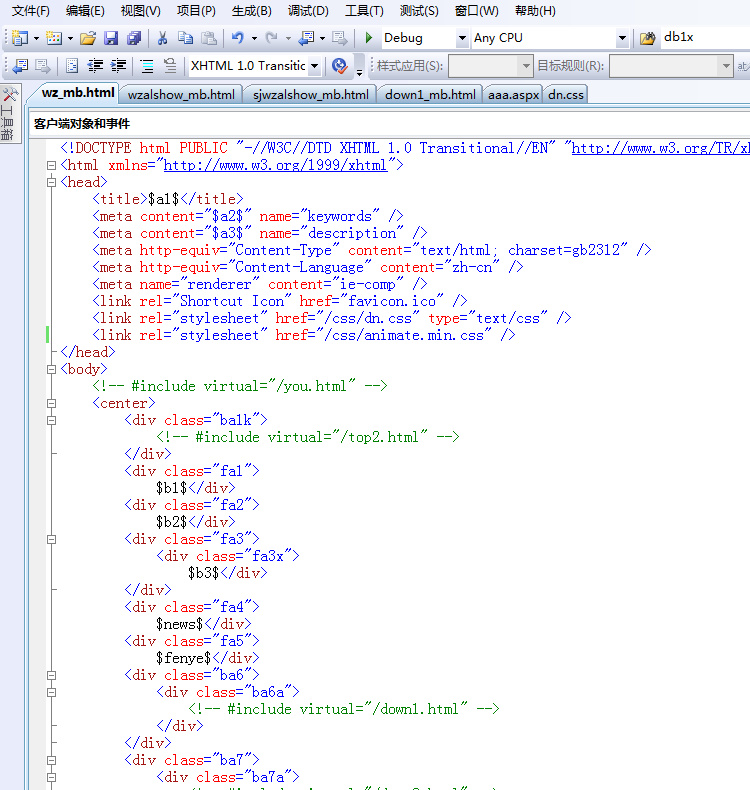Click the New Project icon
The height and width of the screenshot is (790, 750).
(x=20, y=38)
